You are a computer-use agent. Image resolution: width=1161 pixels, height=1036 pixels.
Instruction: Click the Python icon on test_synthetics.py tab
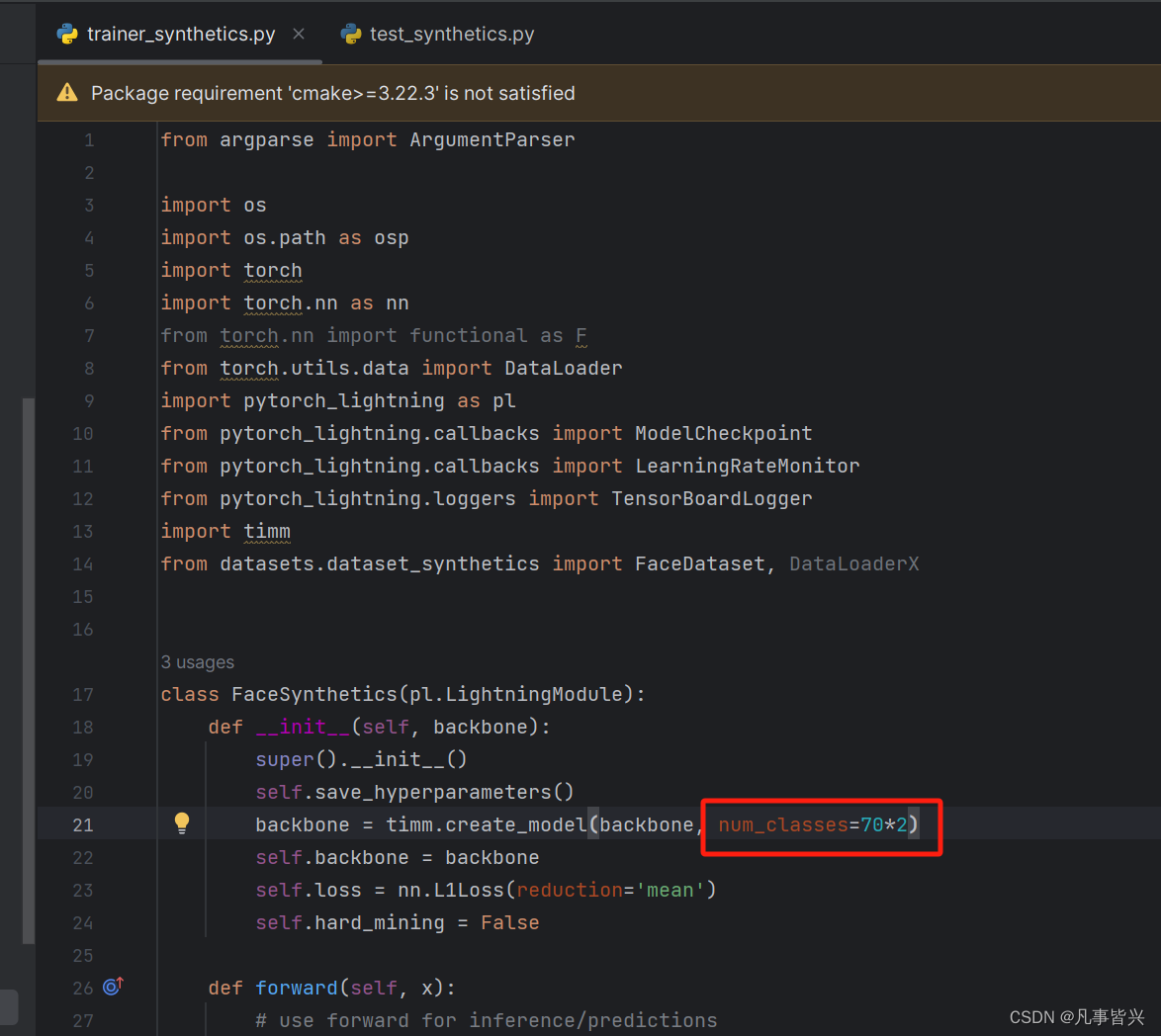[x=351, y=33]
